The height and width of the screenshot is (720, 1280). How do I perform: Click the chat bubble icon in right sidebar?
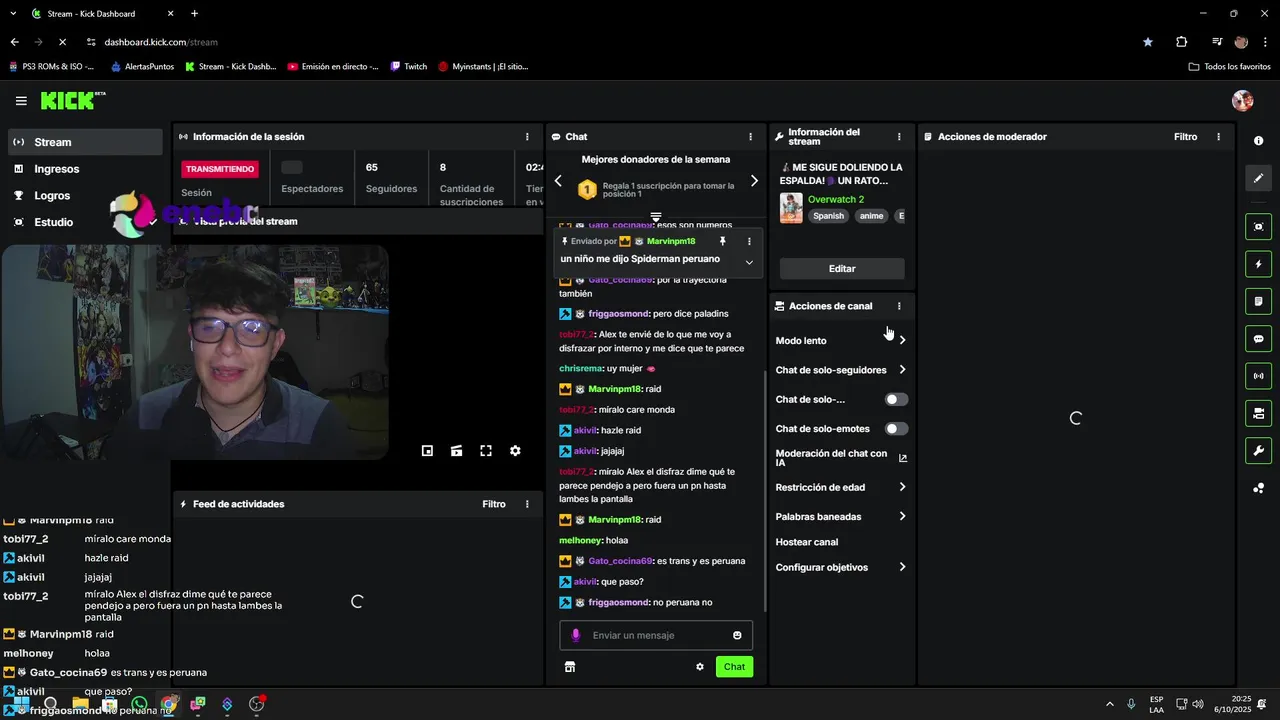(x=1258, y=339)
